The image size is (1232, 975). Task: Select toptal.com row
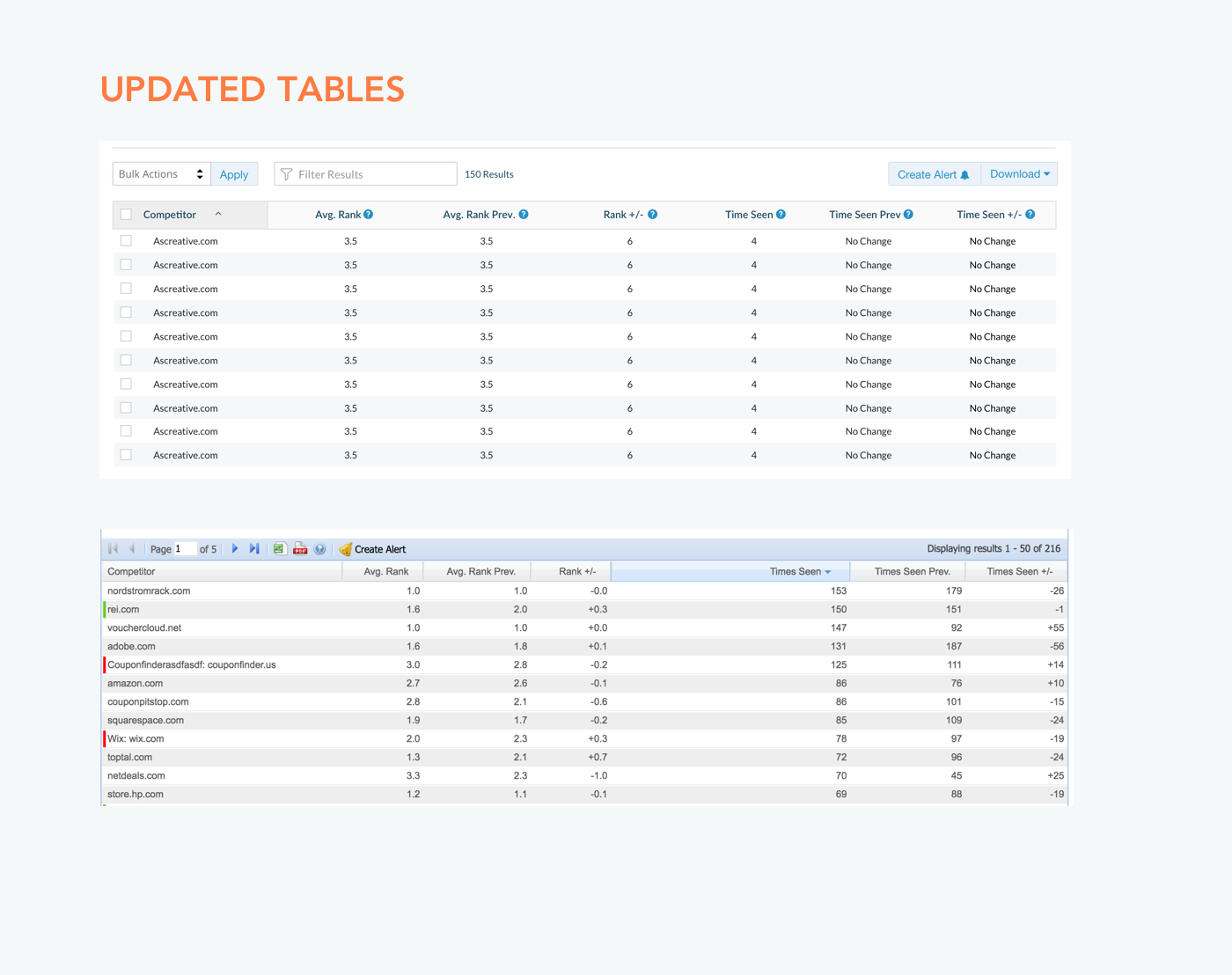click(x=585, y=757)
